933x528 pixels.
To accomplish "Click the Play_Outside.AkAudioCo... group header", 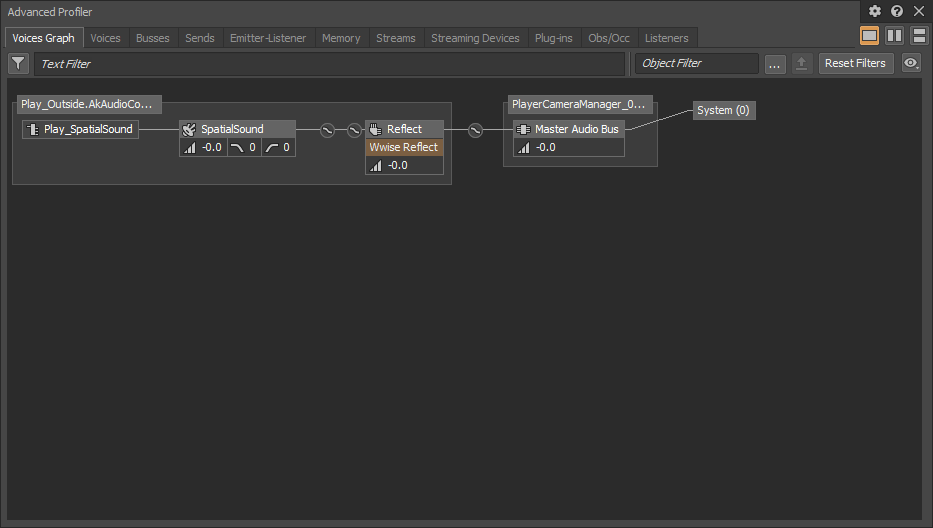I will 86,104.
